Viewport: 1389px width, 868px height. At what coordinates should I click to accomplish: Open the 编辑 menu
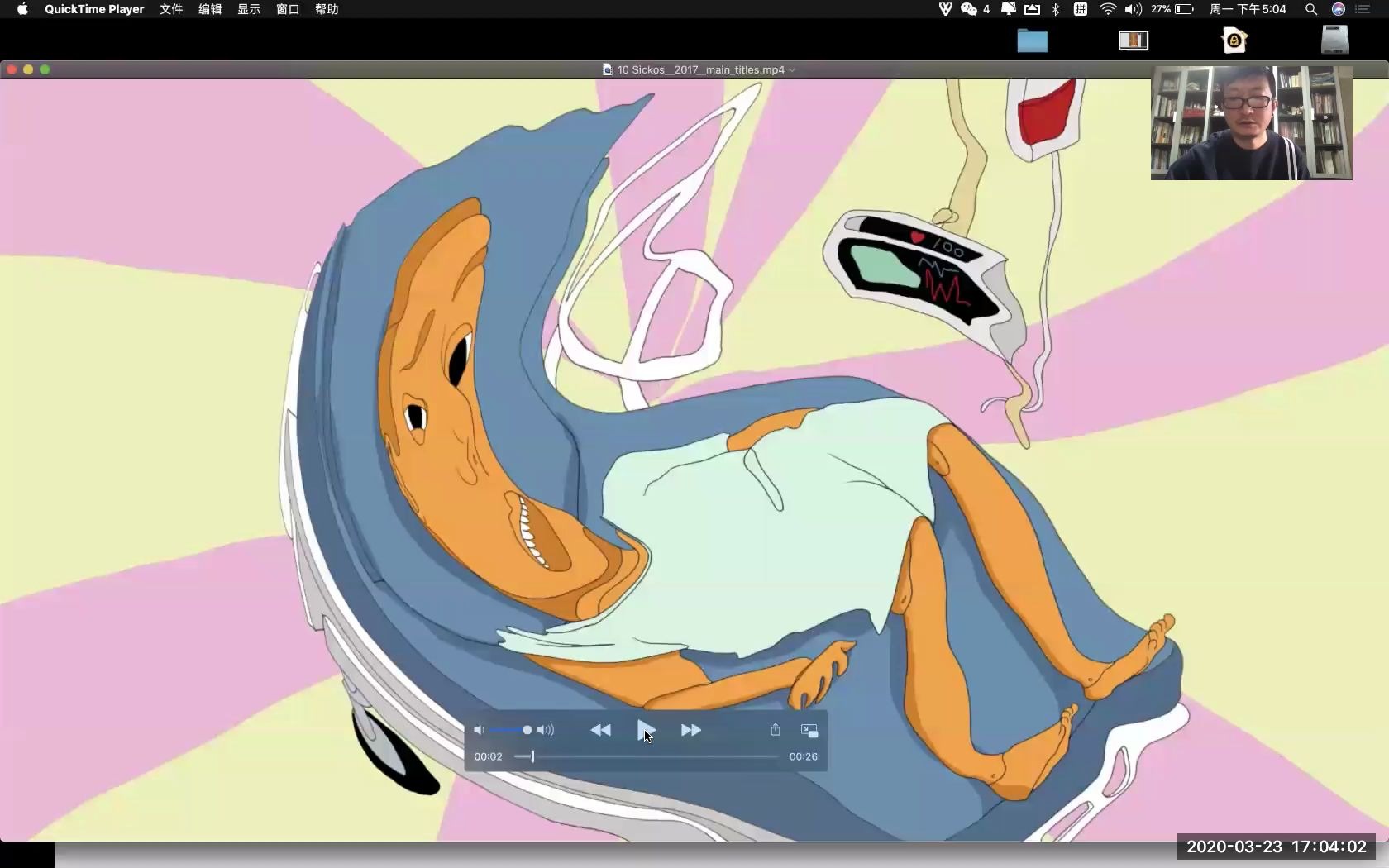(x=210, y=9)
